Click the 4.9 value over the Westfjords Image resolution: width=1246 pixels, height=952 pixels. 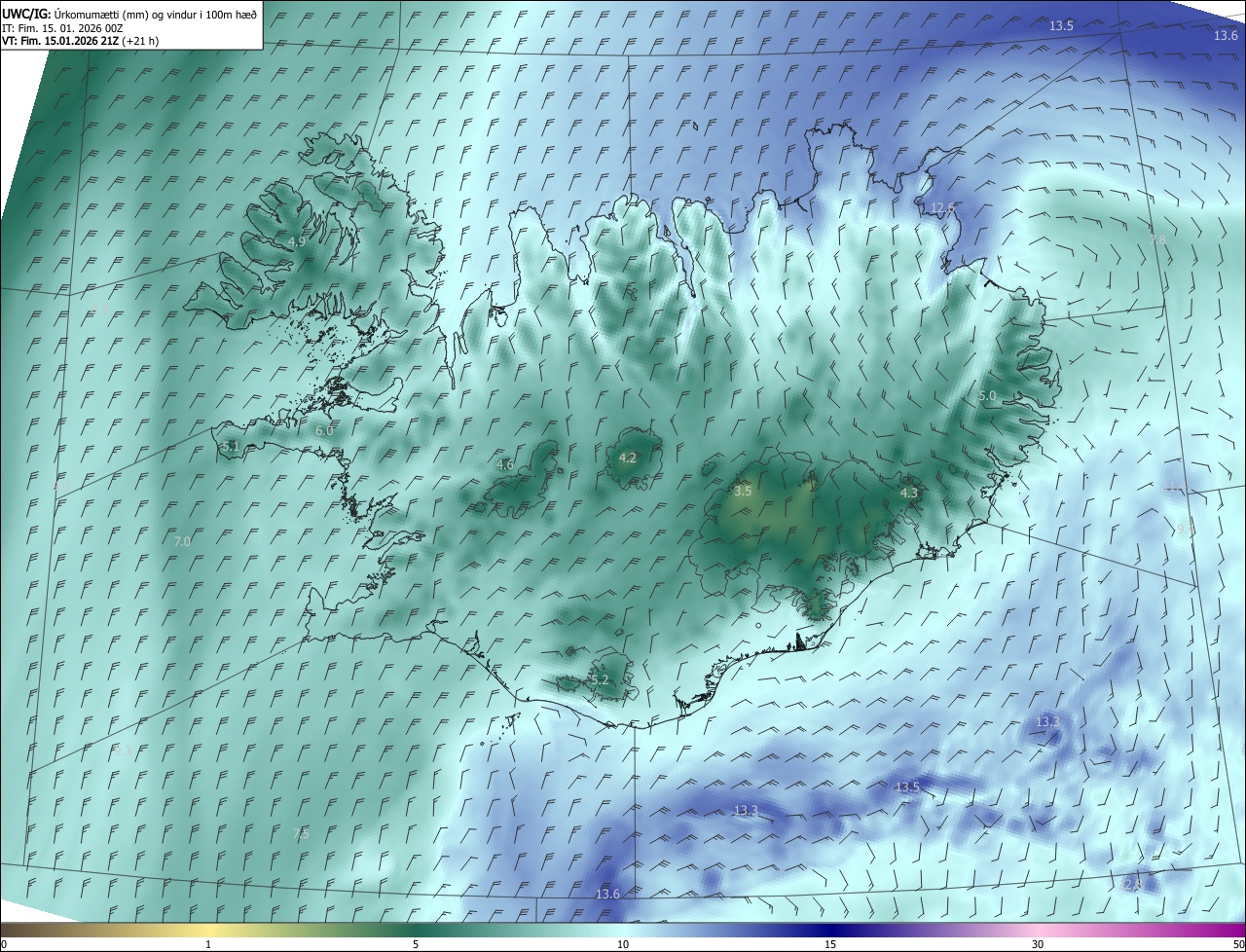[x=296, y=241]
